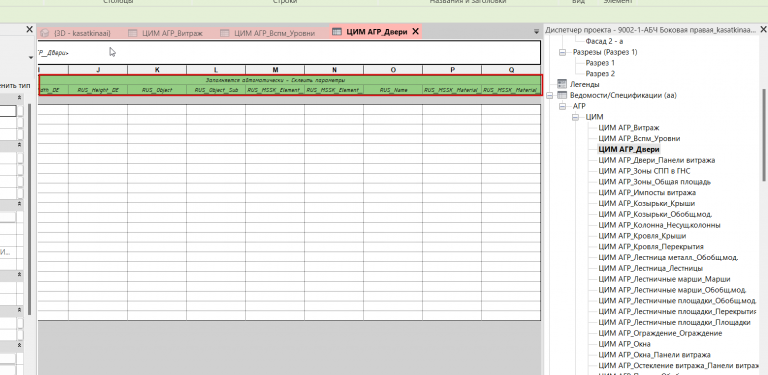Screen dimensions: 768x375
Task: Switch to the ЦИМ АГР_Витраж tab
Action: 165,33
